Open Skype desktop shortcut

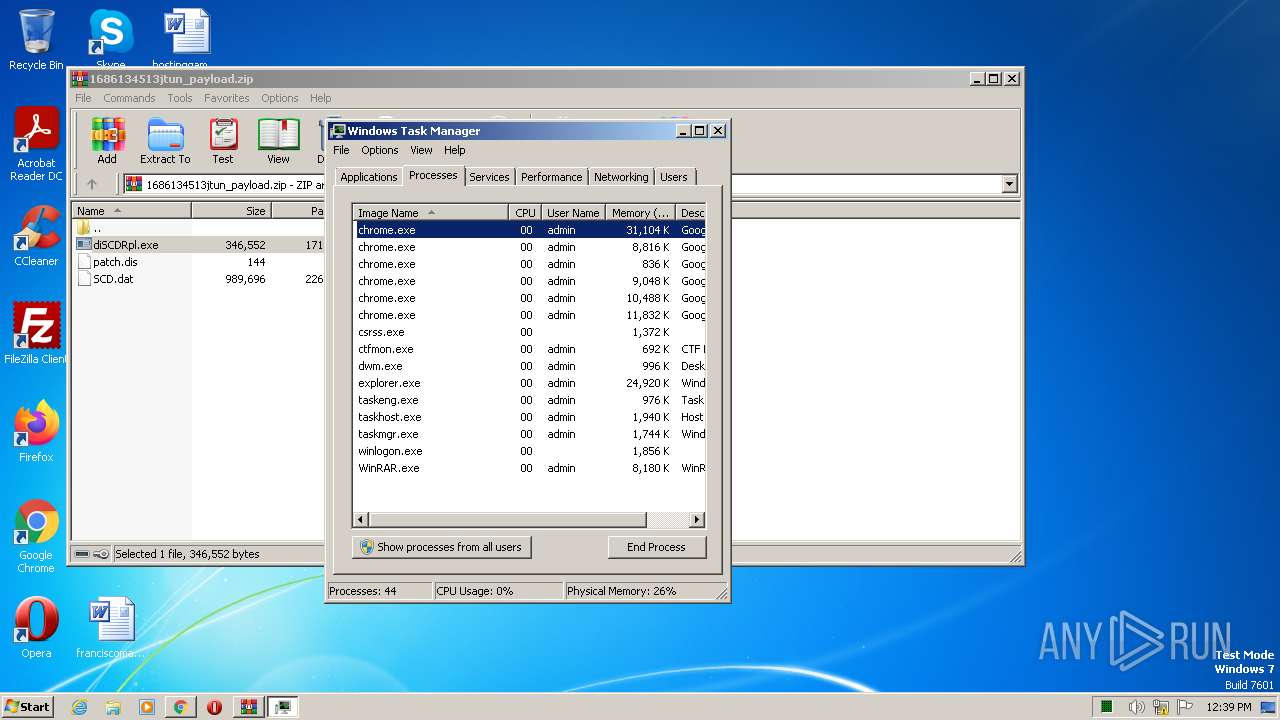point(110,40)
